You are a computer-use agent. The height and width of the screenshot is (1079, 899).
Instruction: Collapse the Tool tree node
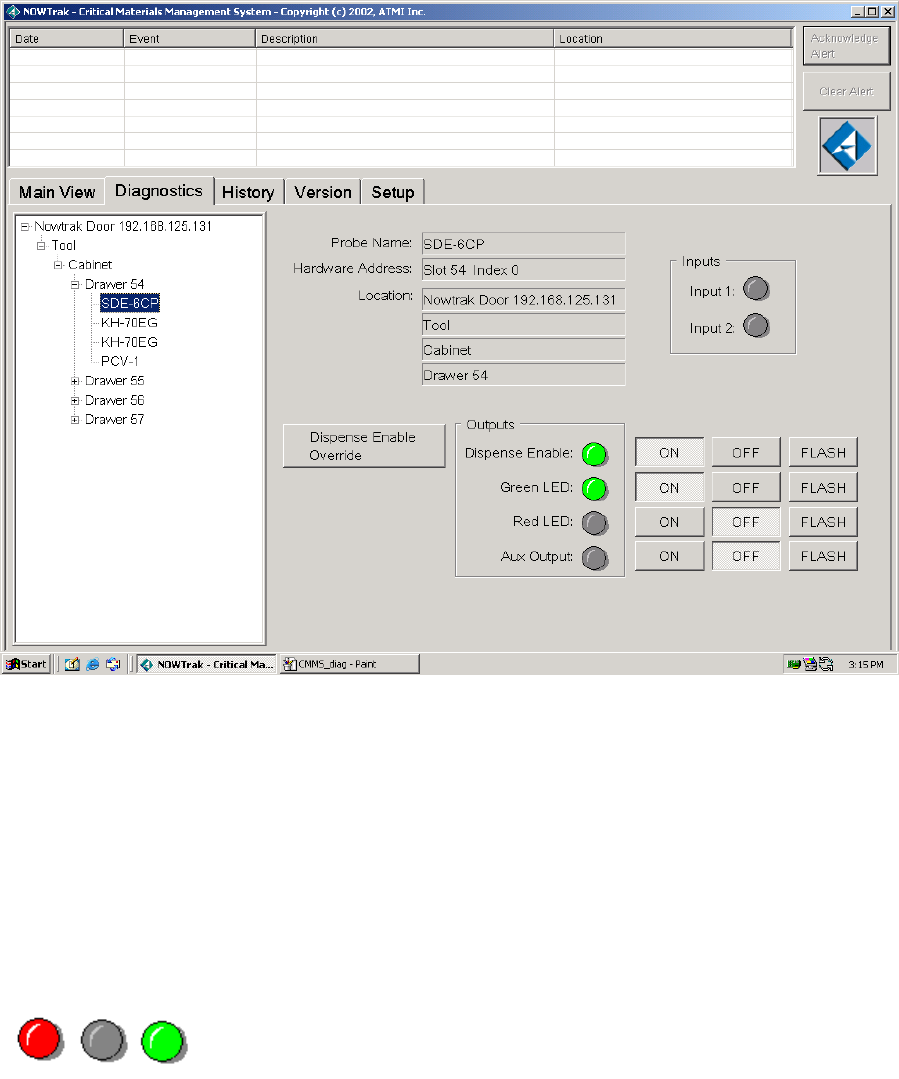(41, 245)
